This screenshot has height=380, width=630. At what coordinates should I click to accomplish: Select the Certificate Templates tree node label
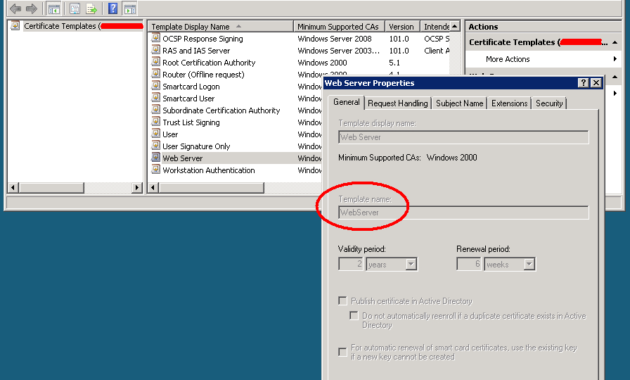(x=62, y=26)
